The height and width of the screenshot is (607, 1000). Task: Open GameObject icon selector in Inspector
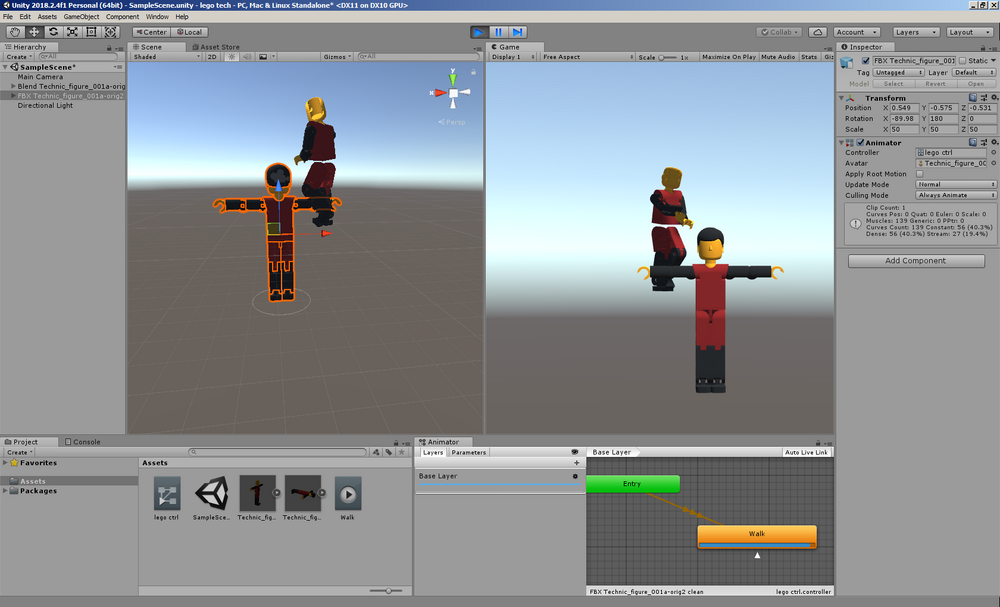847,62
